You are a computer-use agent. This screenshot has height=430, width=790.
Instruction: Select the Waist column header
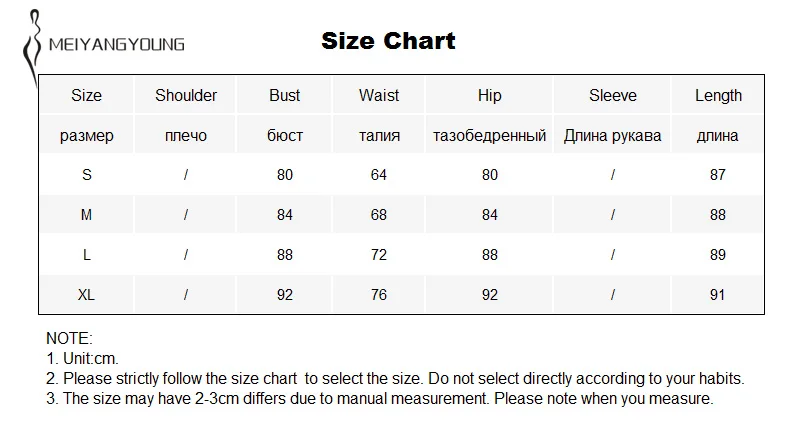tap(379, 95)
